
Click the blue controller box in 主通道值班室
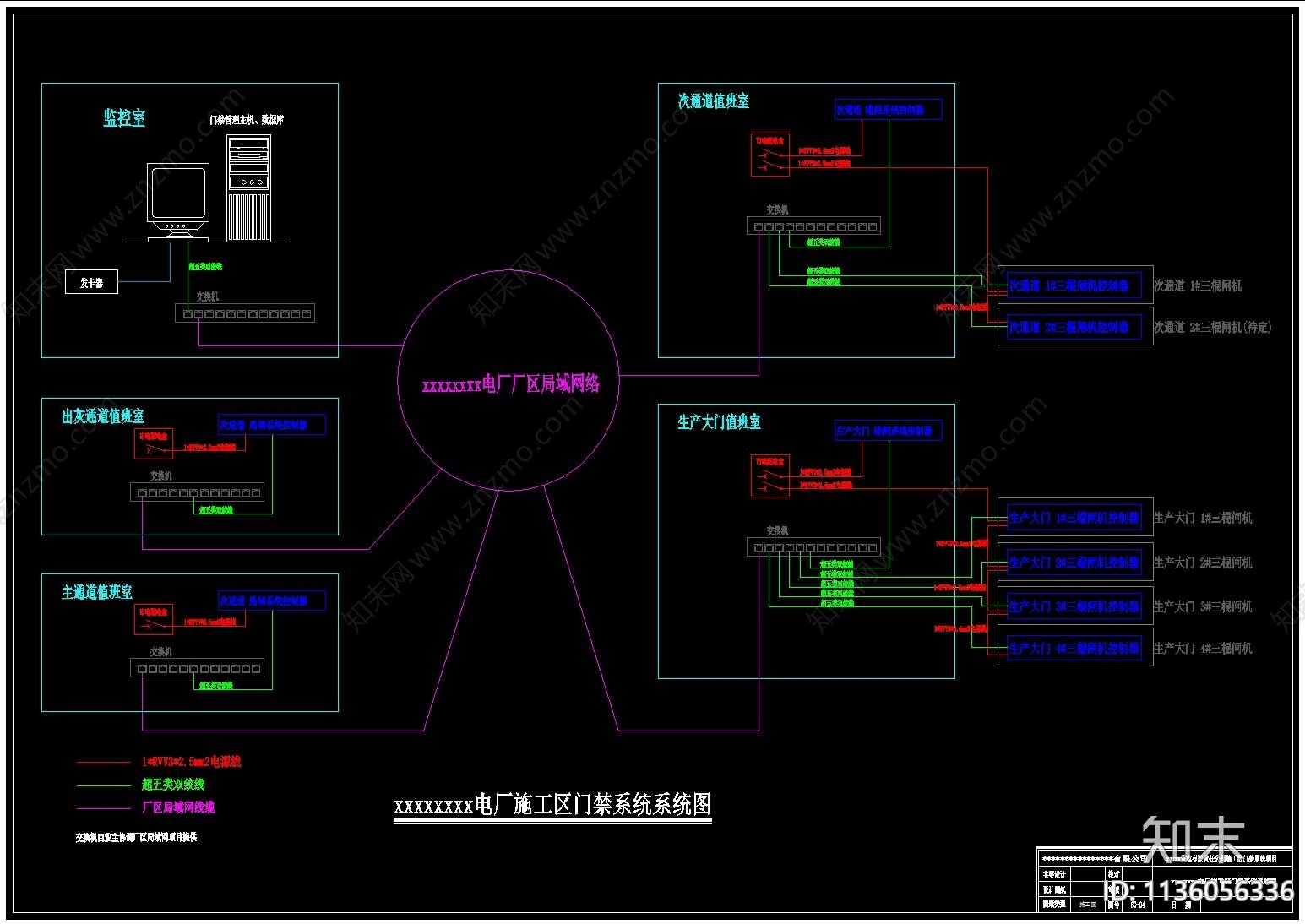point(271,601)
